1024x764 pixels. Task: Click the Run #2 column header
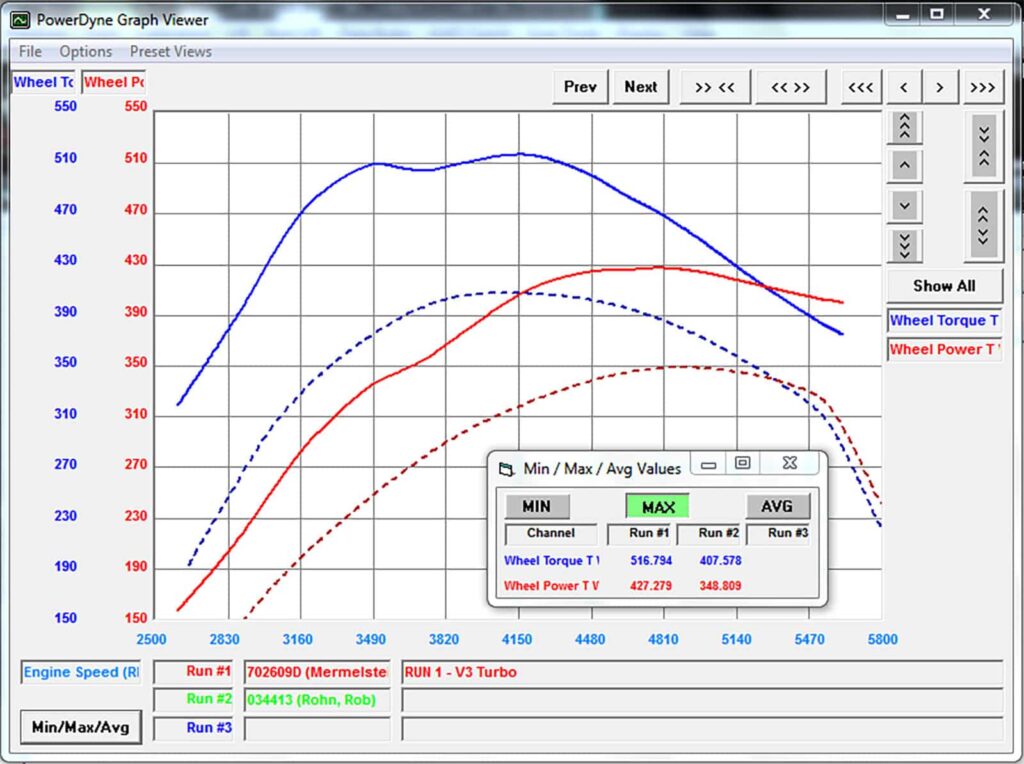coord(710,533)
